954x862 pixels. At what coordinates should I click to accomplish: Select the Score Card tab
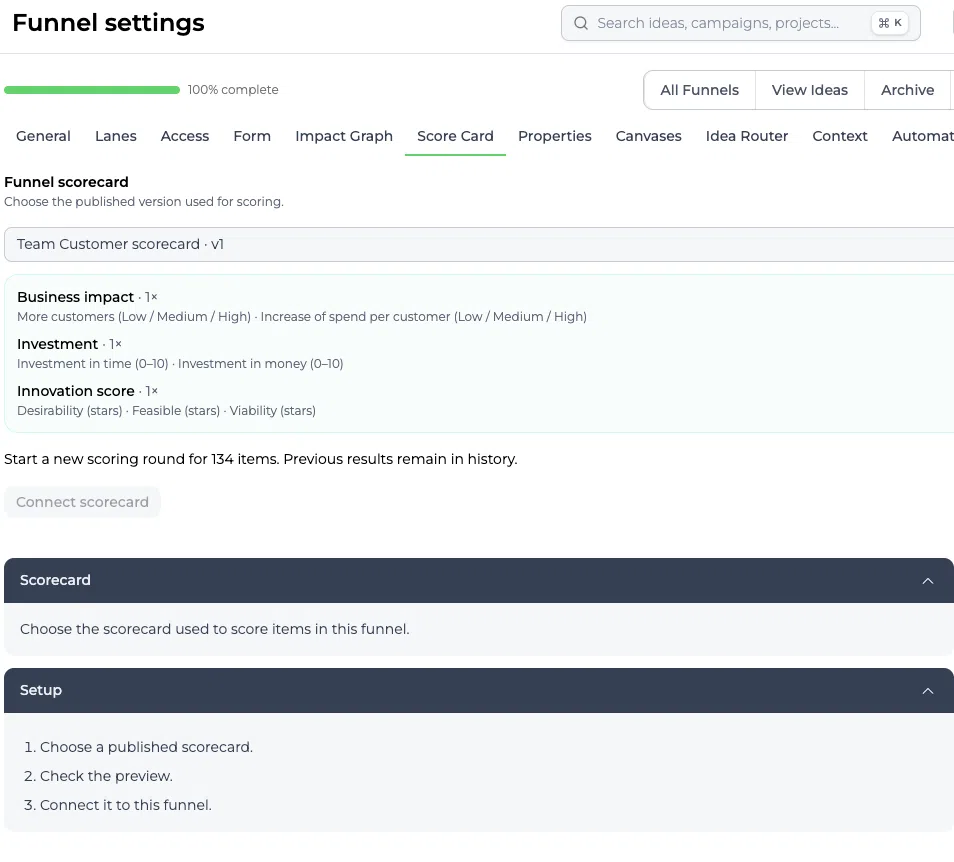(455, 136)
